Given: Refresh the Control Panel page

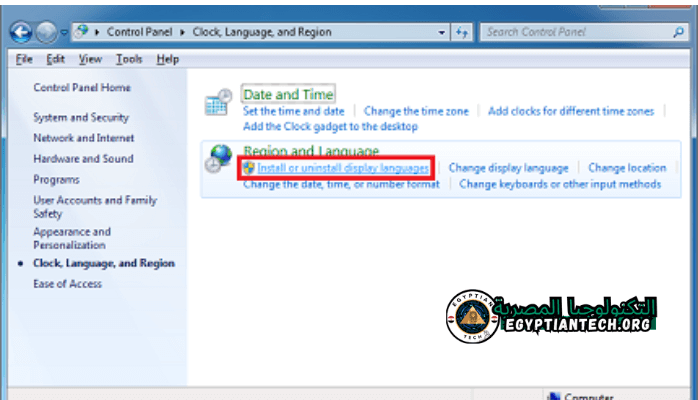Looking at the screenshot, I should 462,32.
